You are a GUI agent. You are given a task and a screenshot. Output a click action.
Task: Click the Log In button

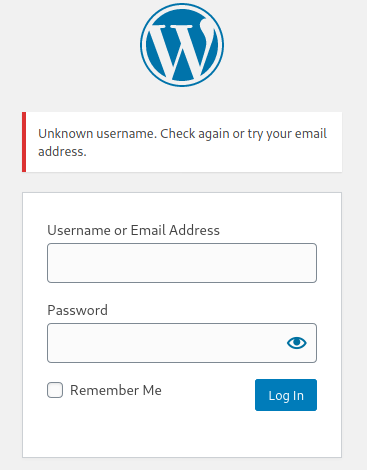tap(286, 395)
